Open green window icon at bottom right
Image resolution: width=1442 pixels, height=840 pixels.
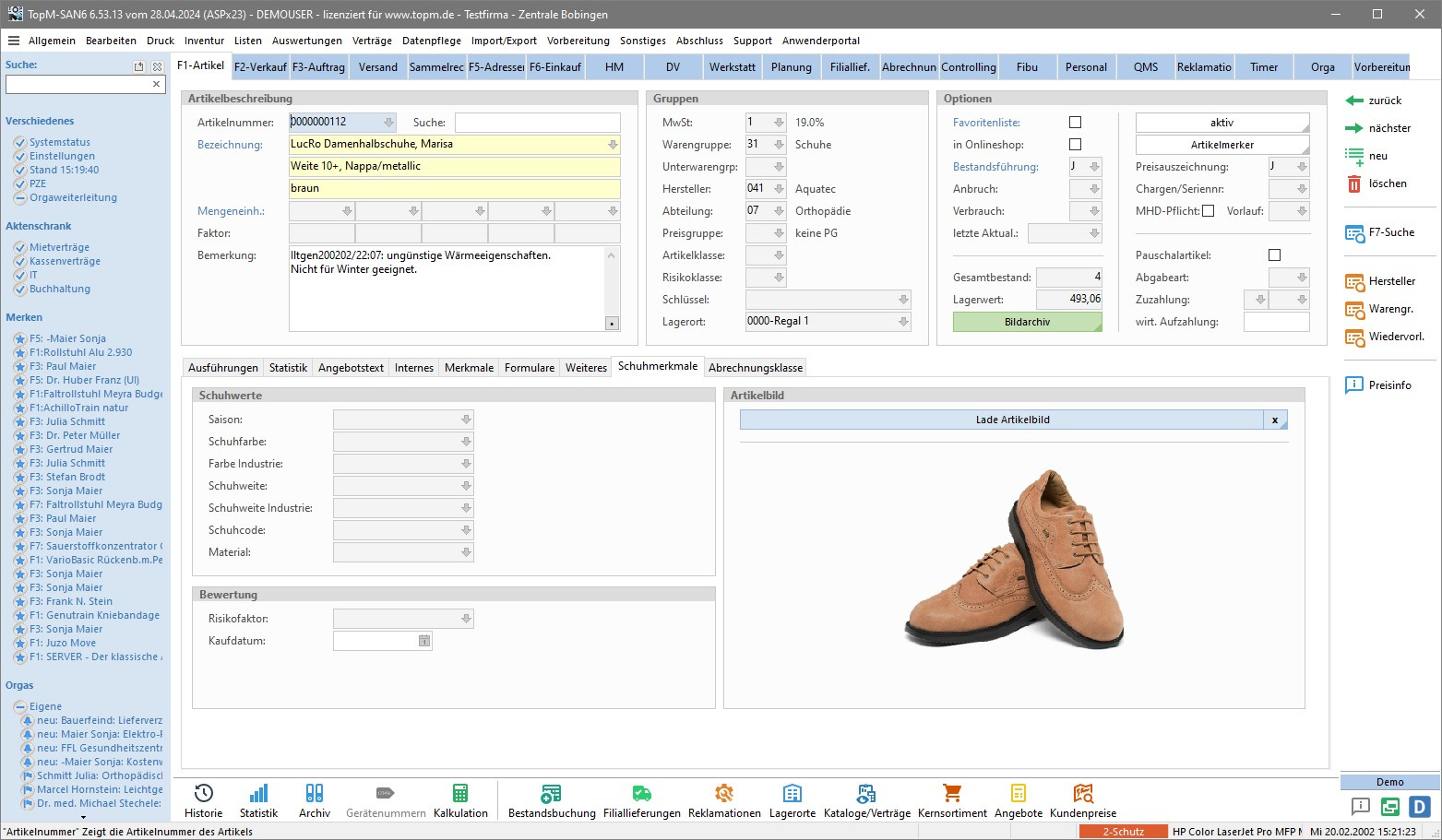click(x=1390, y=807)
